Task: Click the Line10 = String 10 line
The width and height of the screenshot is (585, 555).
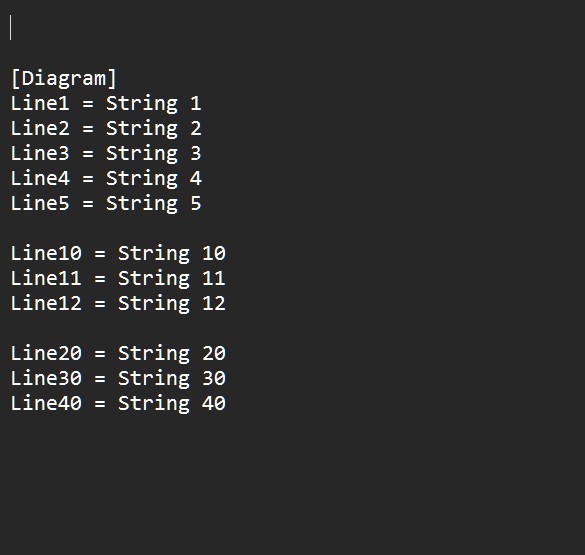Action: (118, 253)
